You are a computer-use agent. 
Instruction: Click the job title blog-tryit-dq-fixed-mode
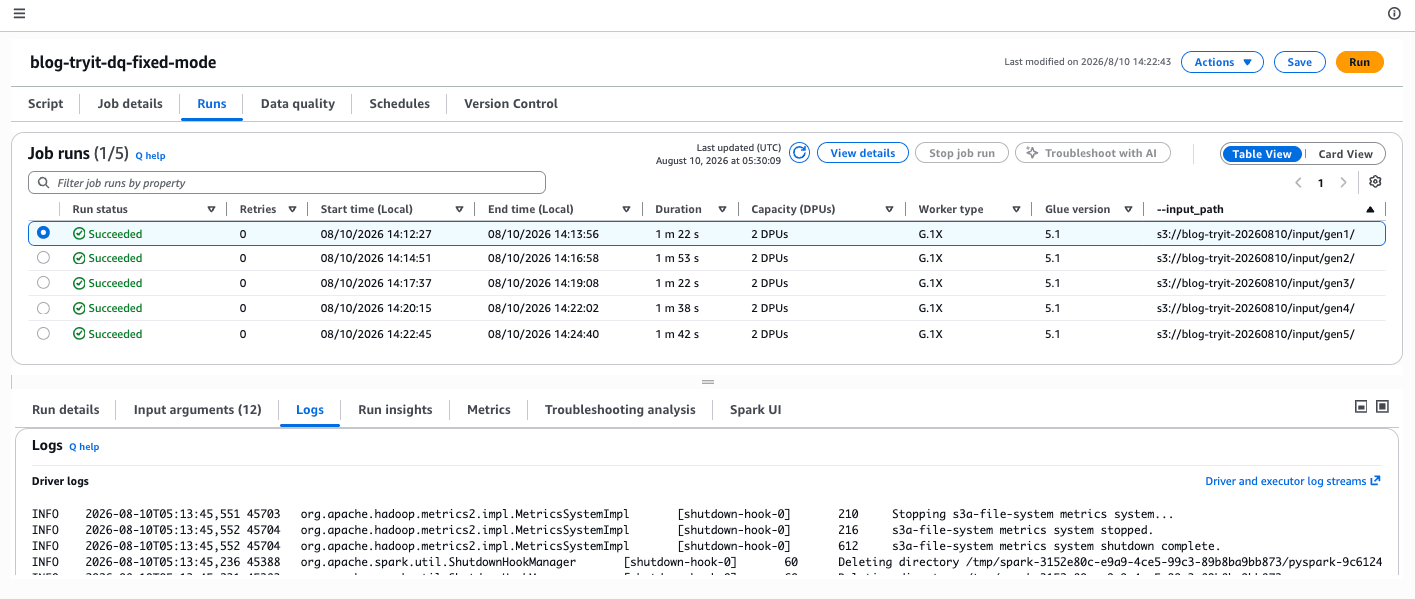tap(124, 63)
